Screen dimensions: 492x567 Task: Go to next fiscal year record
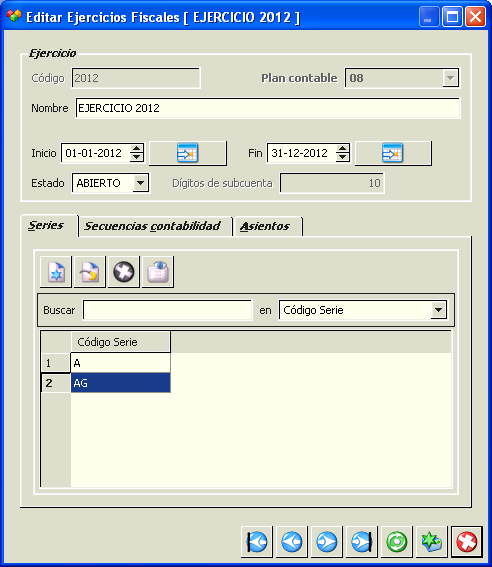(x=327, y=542)
